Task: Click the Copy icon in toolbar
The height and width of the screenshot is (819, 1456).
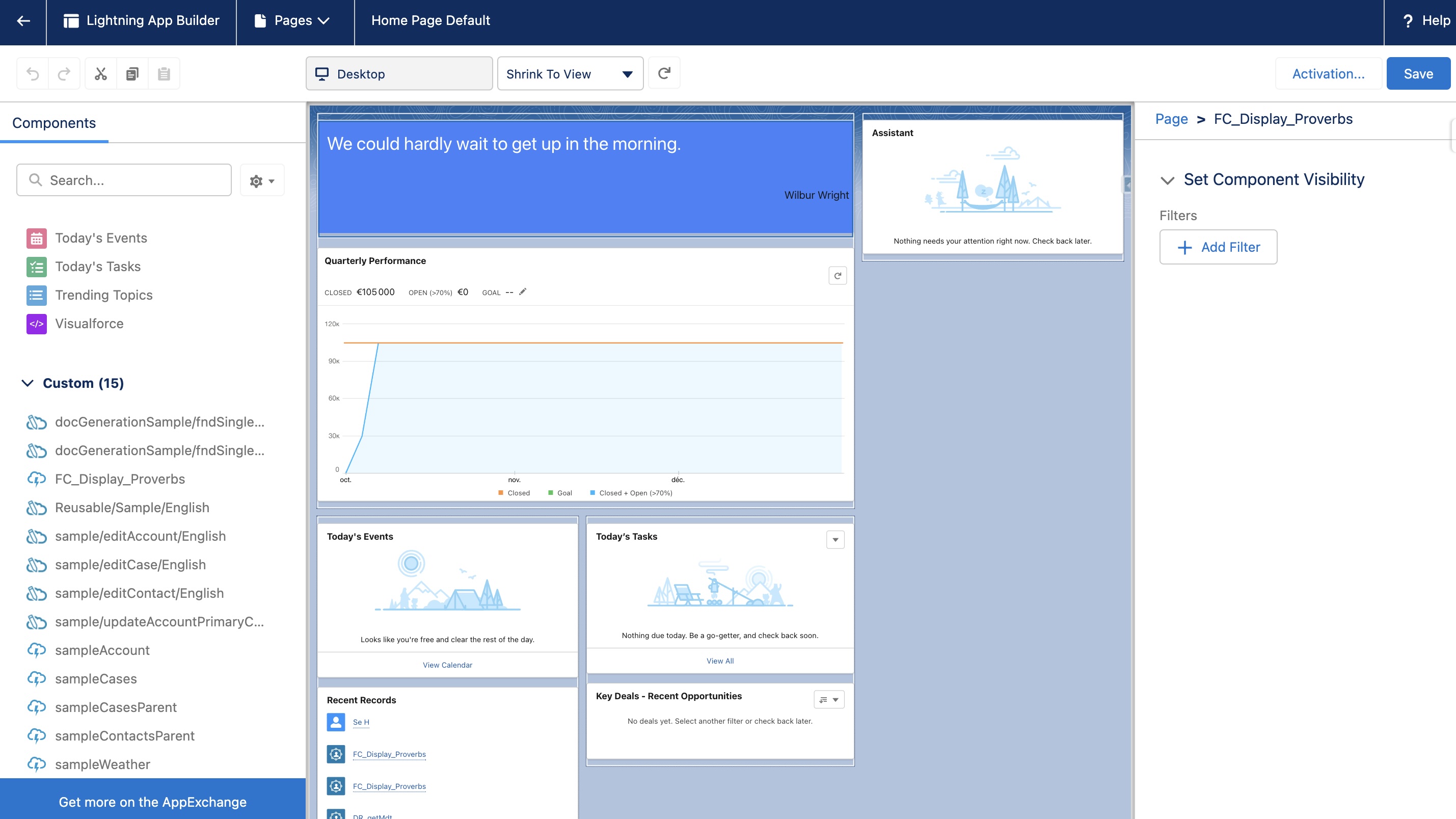Action: (132, 73)
